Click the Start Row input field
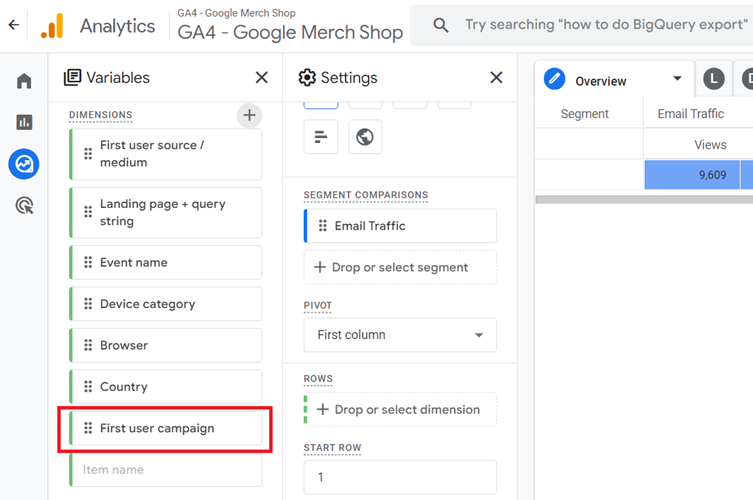753x500 pixels. click(x=400, y=477)
